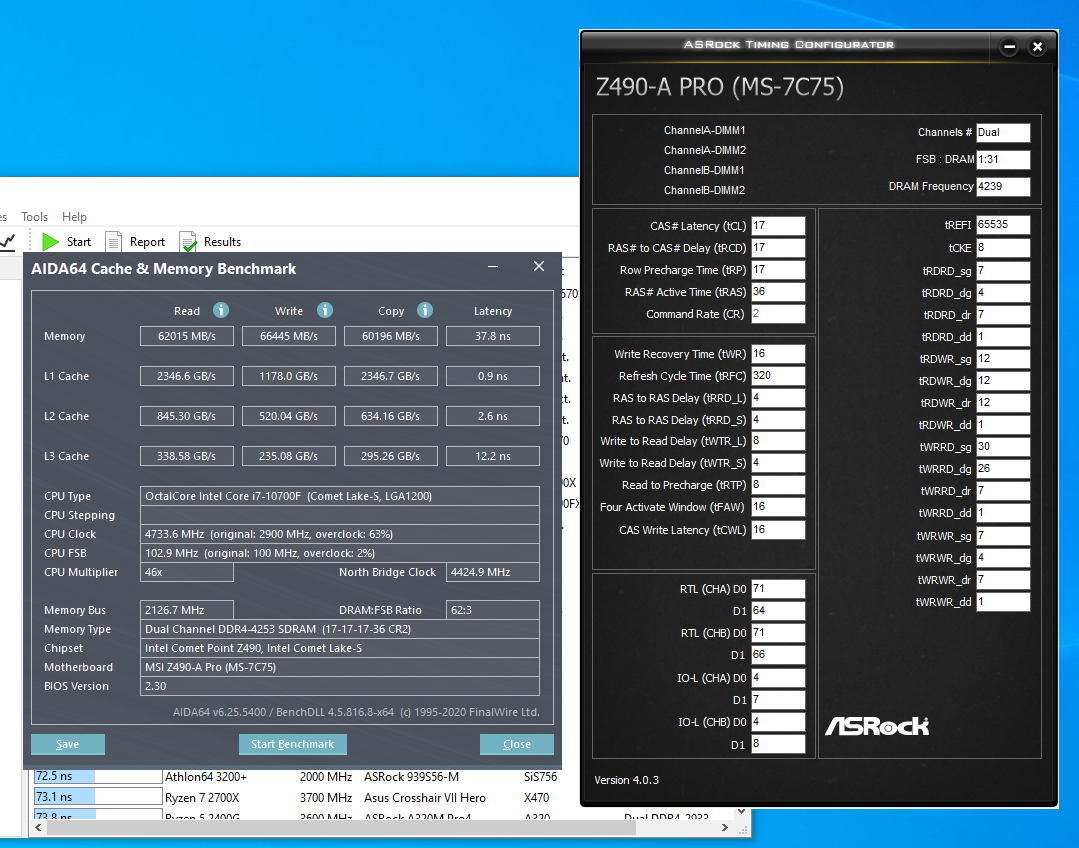1079x848 pixels.
Task: Click the Report document icon
Action: pyautogui.click(x=114, y=242)
